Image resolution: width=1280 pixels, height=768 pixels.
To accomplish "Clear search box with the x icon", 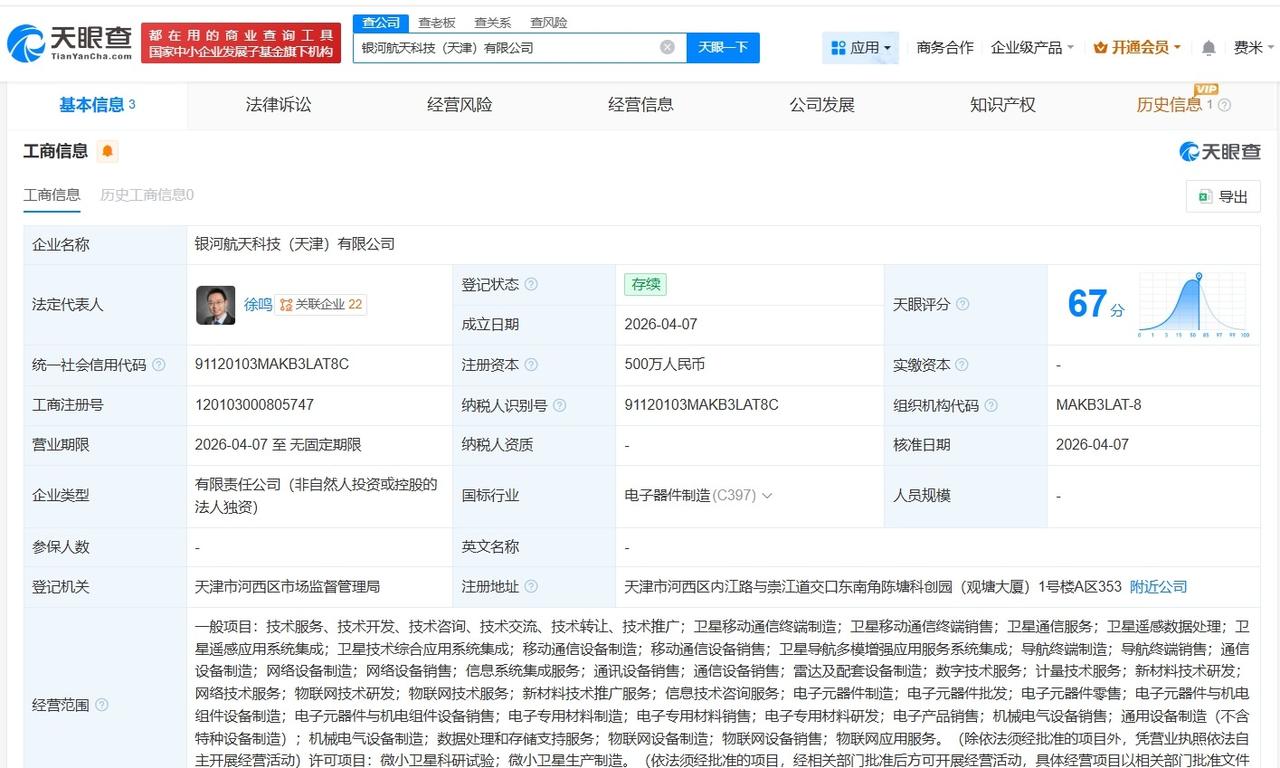I will 667,47.
